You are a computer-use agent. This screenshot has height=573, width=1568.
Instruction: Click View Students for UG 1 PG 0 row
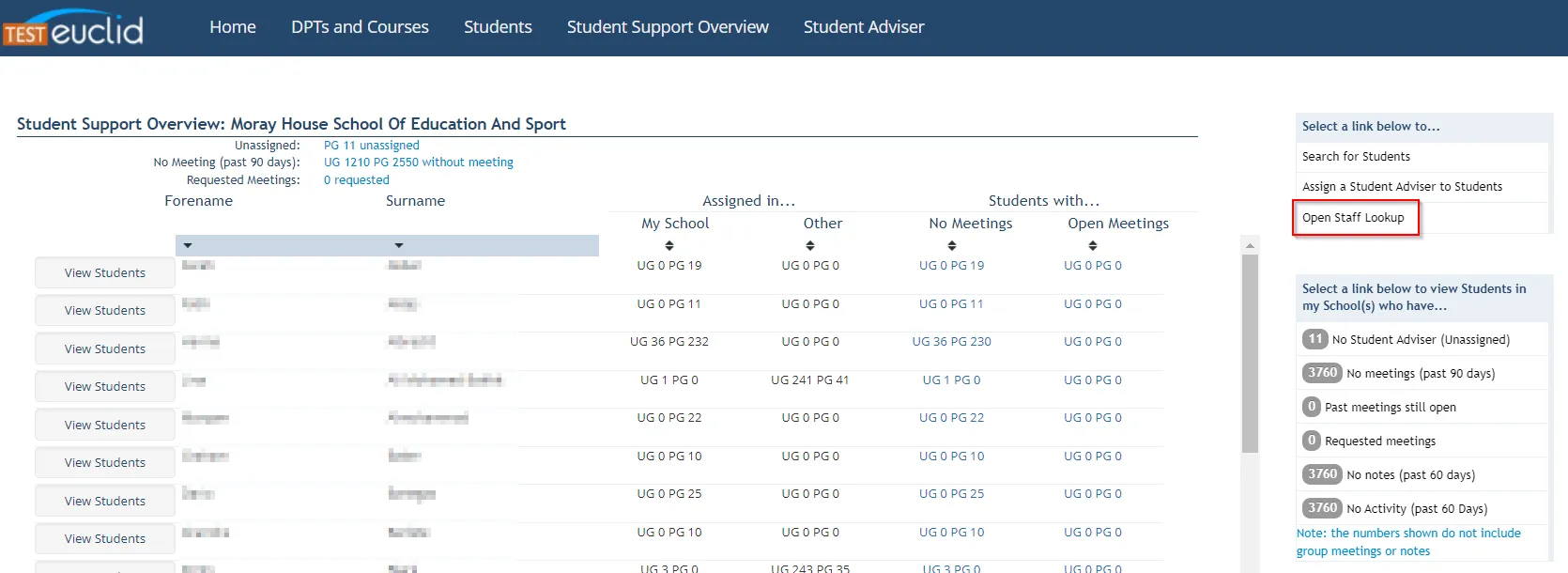pyautogui.click(x=105, y=387)
